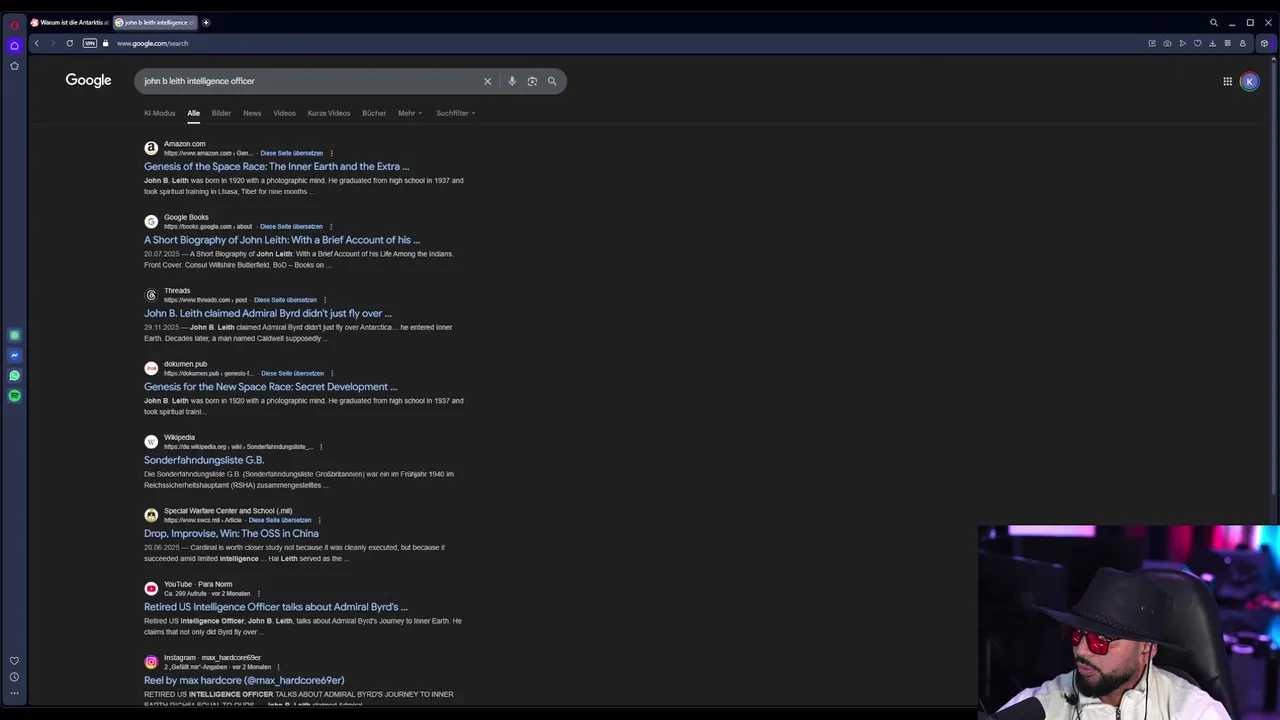This screenshot has width=1280, height=720.
Task: Open 'Sonderfahndungsliste G.B.' Wikipedia result
Action: [x=204, y=460]
